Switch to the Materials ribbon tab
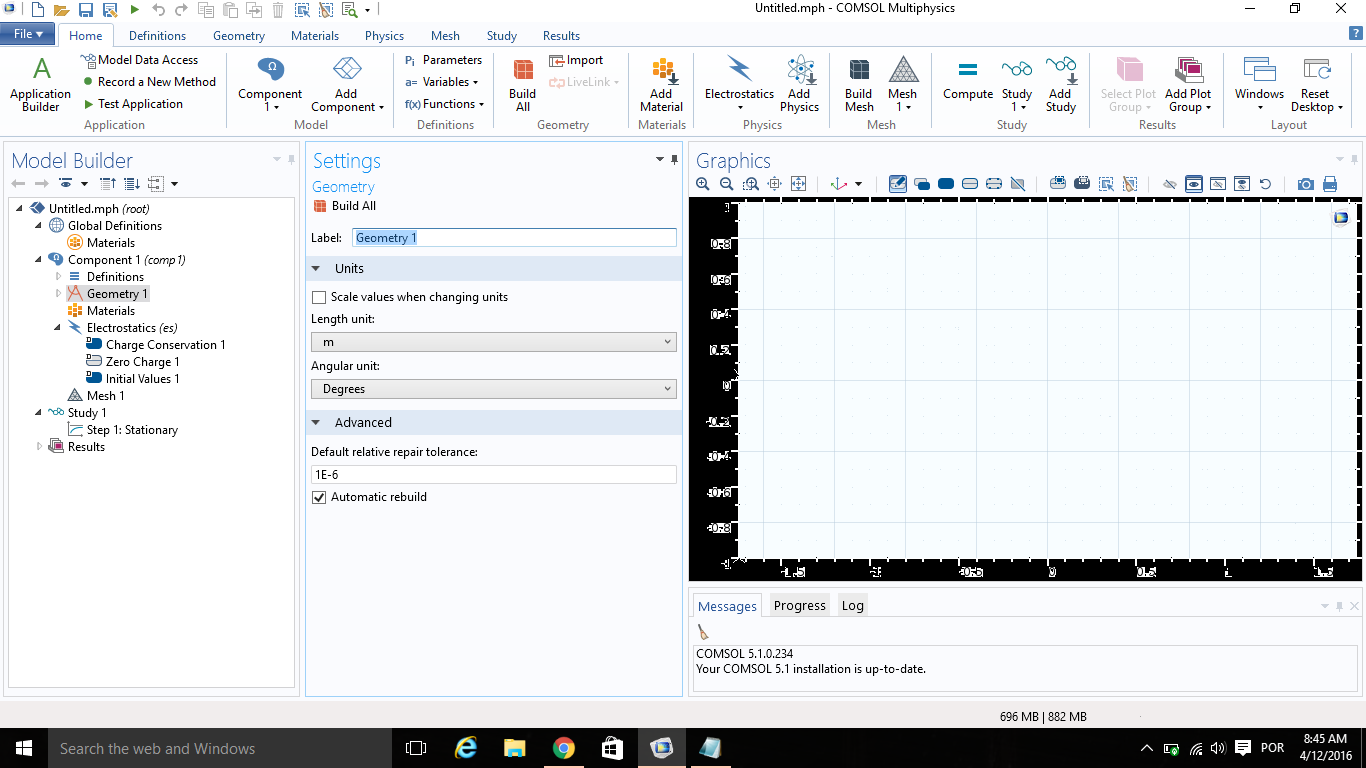This screenshot has height=768, width=1366. pos(314,36)
